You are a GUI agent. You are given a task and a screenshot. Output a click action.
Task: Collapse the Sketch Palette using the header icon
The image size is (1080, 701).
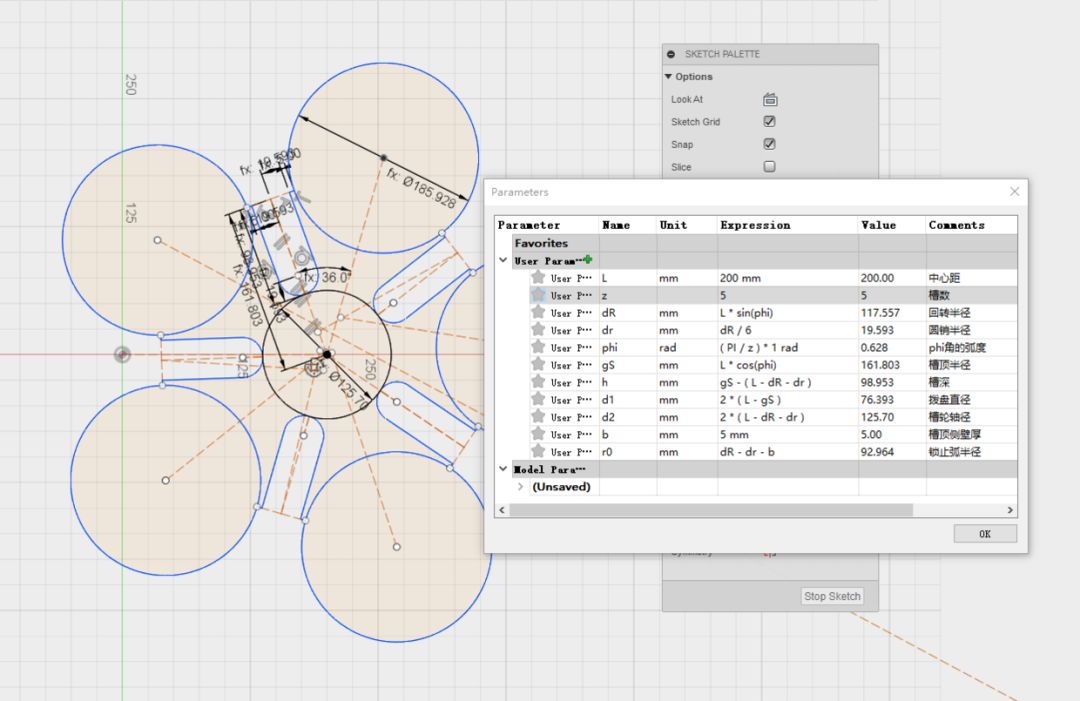pyautogui.click(x=671, y=54)
